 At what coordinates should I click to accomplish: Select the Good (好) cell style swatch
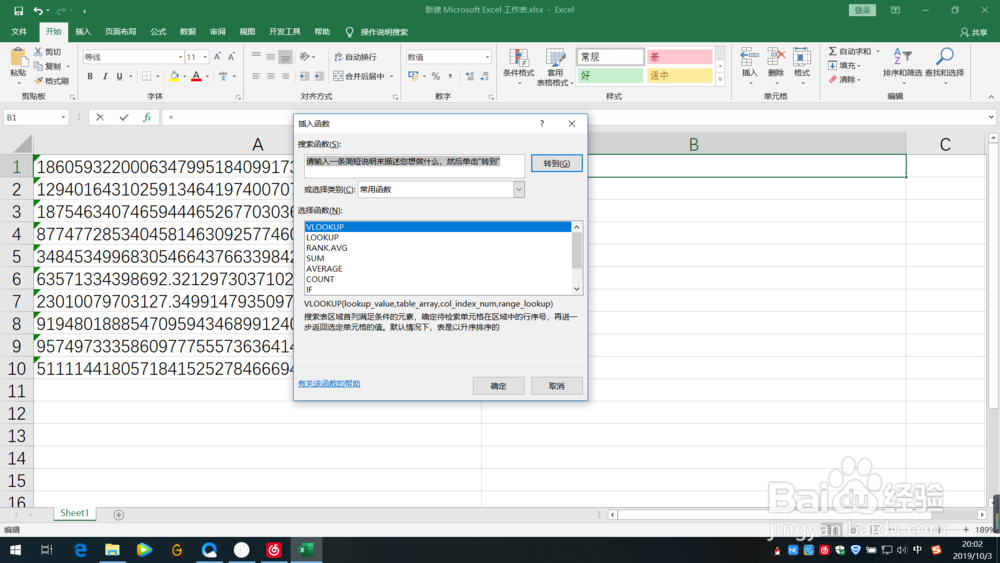pyautogui.click(x=610, y=76)
